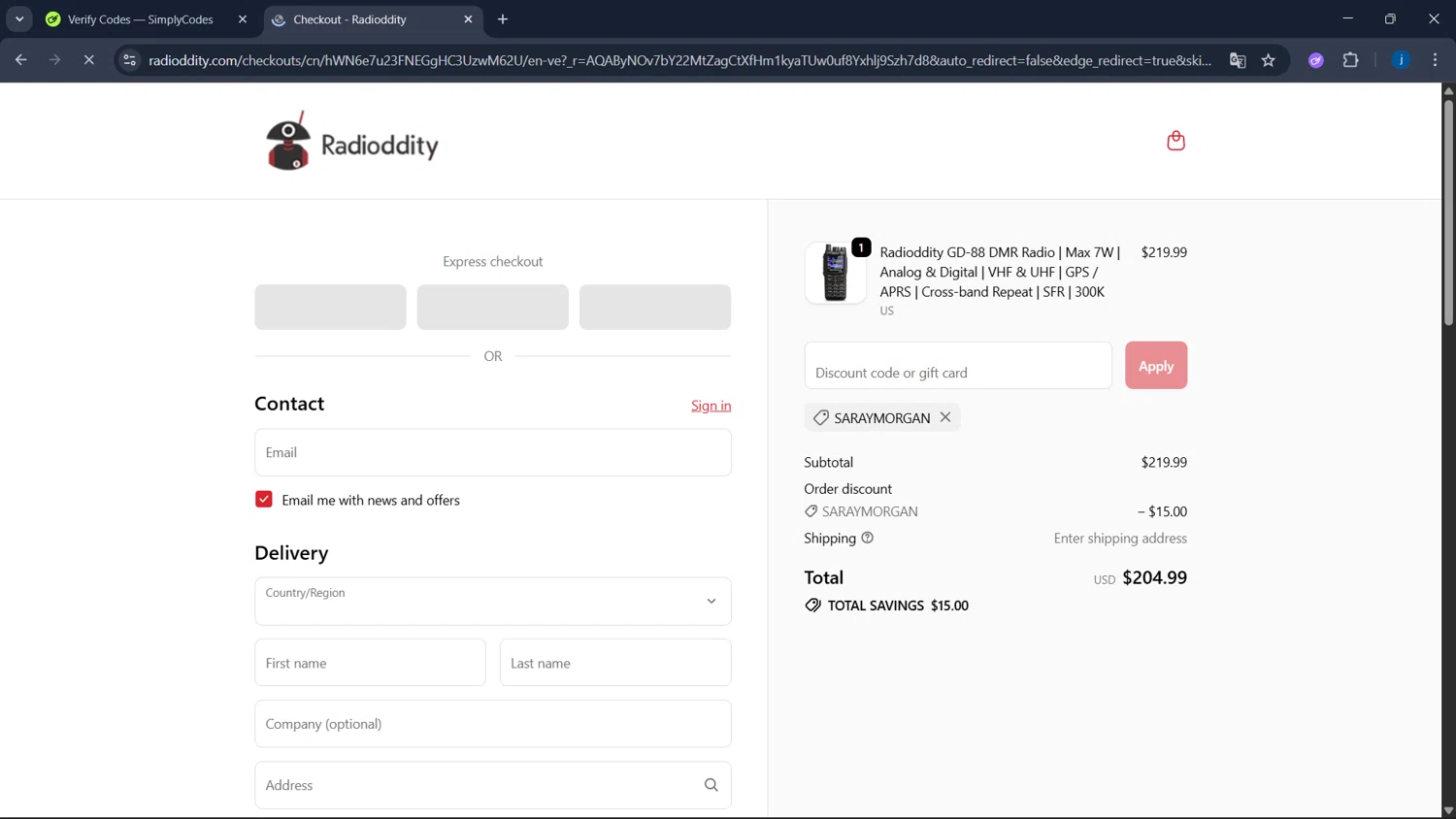
Task: Click the third express checkout button
Action: (x=655, y=307)
